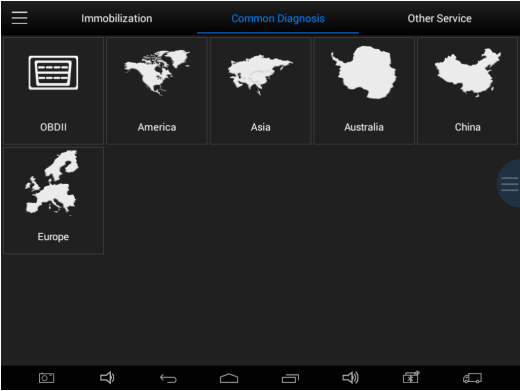Tap the screenshot camera icon
Viewport: 520px width, 391px height.
coord(46,378)
